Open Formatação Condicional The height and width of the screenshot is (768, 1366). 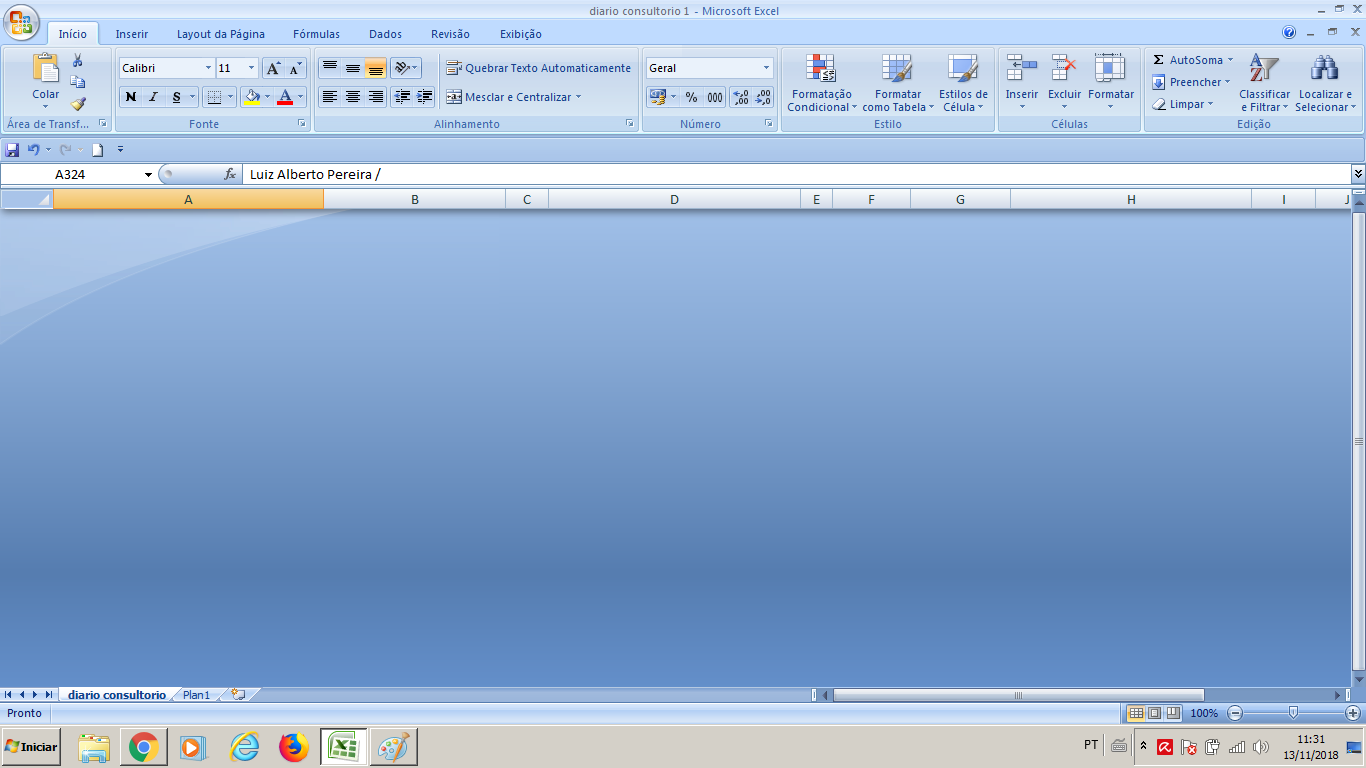(x=822, y=82)
